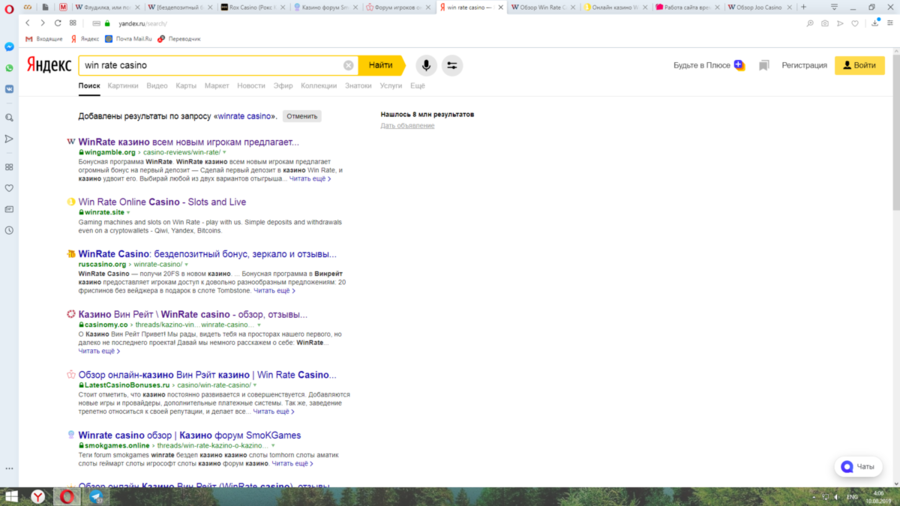Open Yandex Browser from the taskbar

pyautogui.click(x=38, y=497)
